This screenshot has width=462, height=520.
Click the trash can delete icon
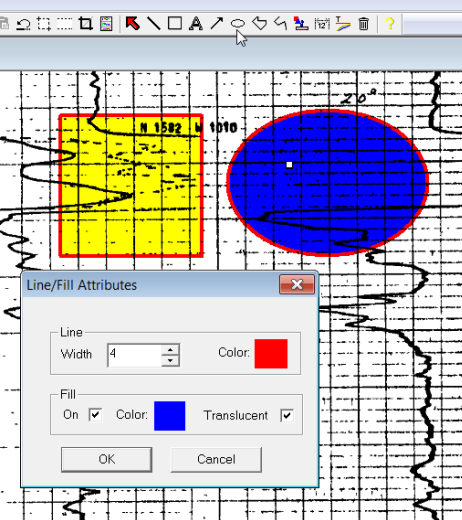[x=364, y=24]
